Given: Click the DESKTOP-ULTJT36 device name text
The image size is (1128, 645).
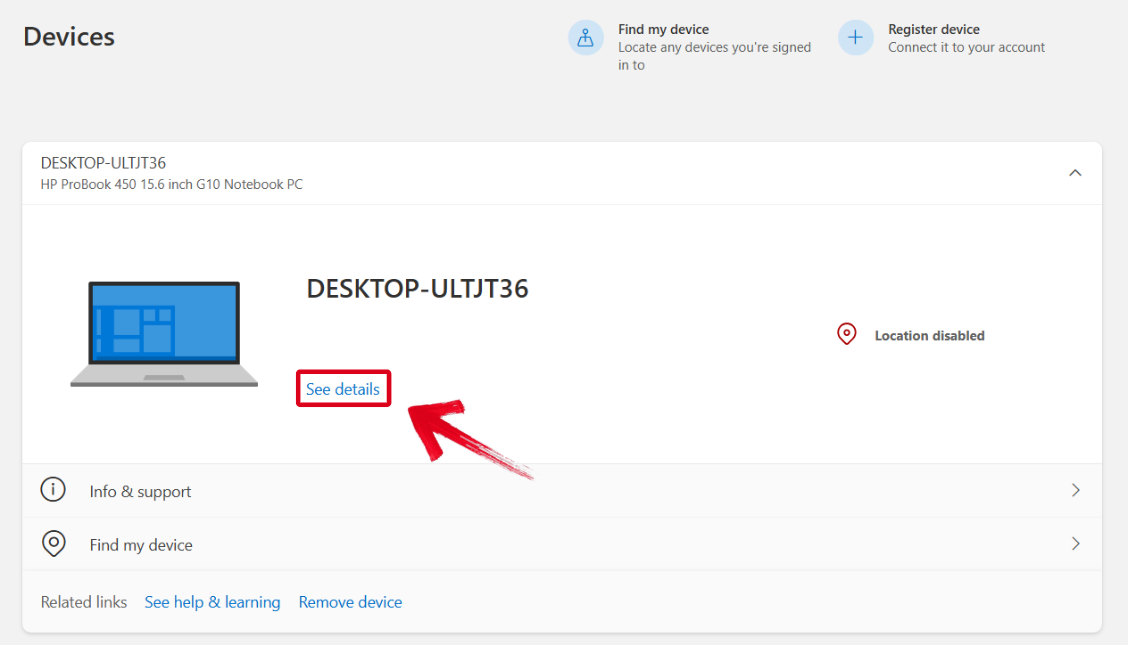Looking at the screenshot, I should click(x=417, y=288).
